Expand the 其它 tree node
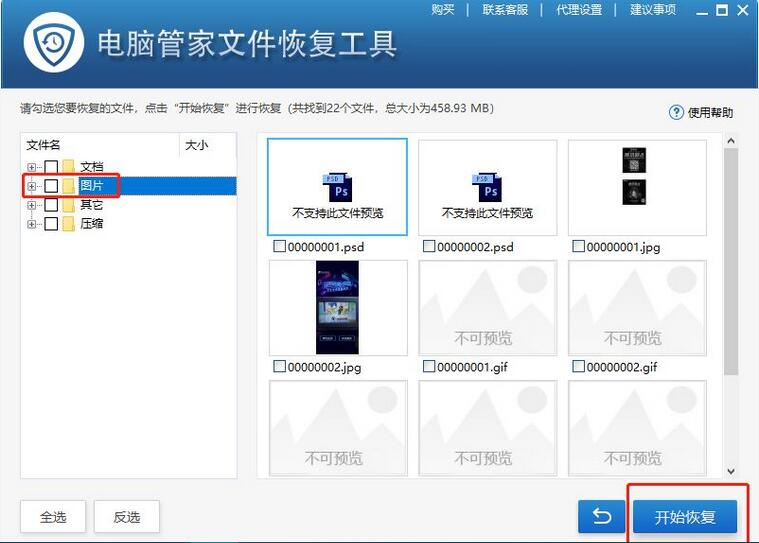759x543 pixels. pyautogui.click(x=31, y=205)
